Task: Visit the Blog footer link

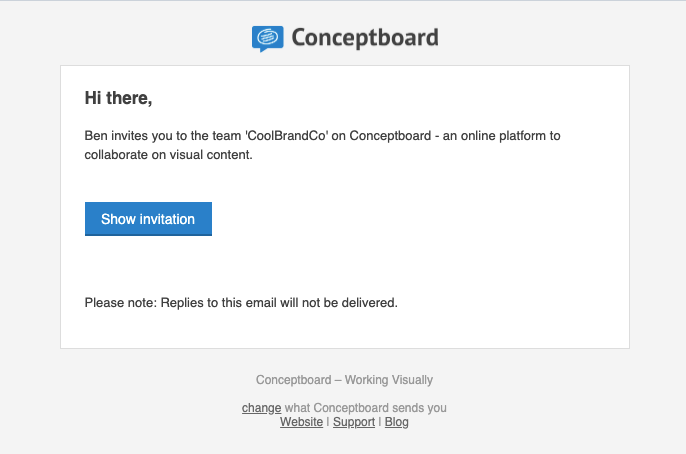Action: click(396, 422)
